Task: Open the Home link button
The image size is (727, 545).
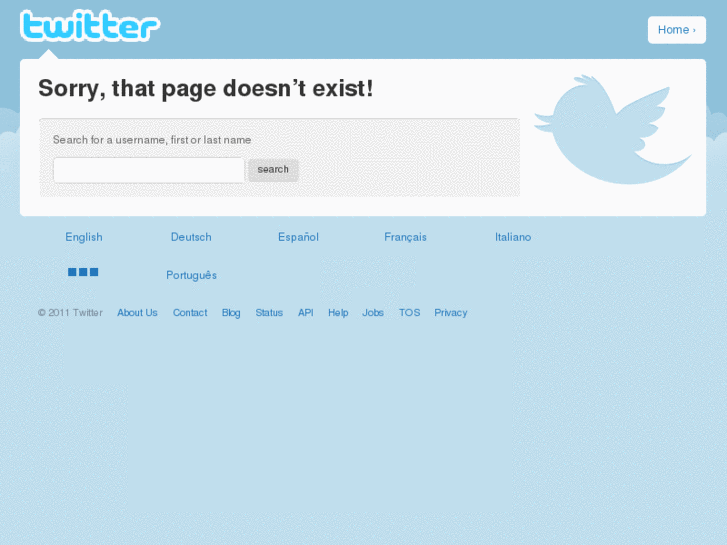Action: [x=676, y=30]
